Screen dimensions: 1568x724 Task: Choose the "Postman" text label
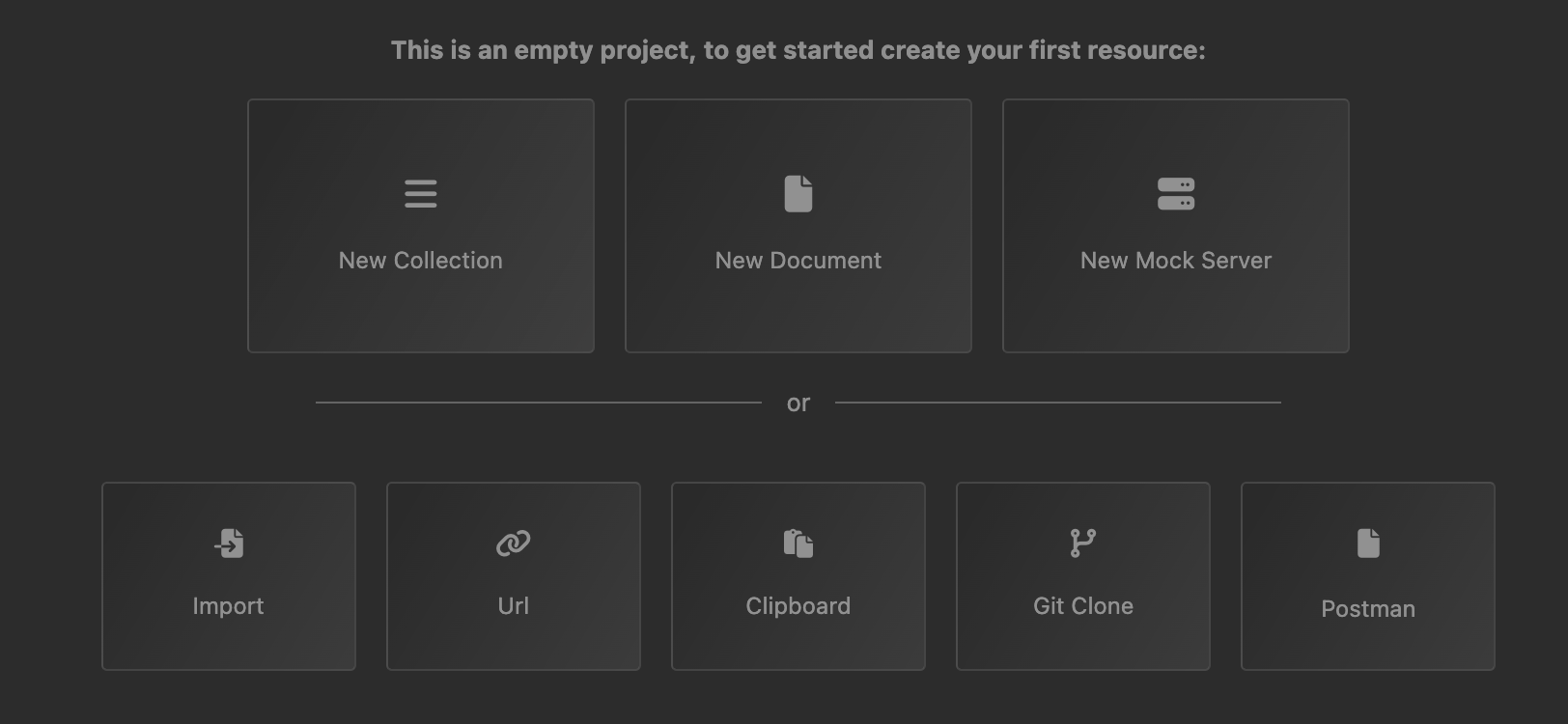pos(1368,609)
